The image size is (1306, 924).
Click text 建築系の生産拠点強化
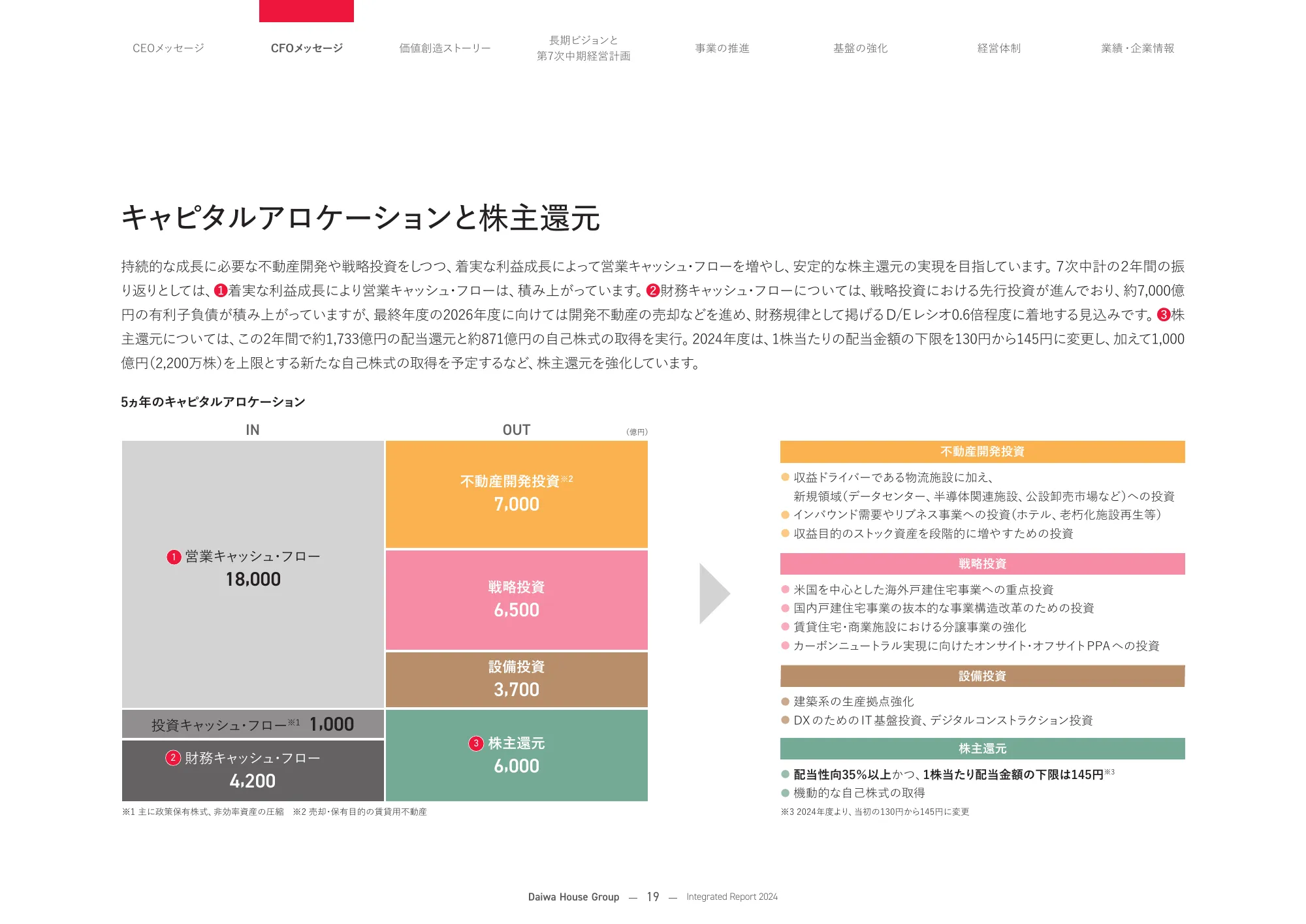853,701
